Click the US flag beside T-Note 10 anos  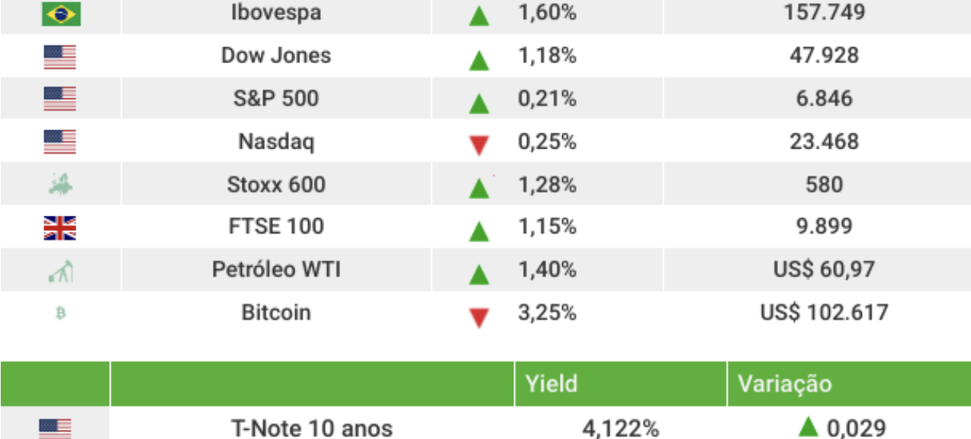55,429
